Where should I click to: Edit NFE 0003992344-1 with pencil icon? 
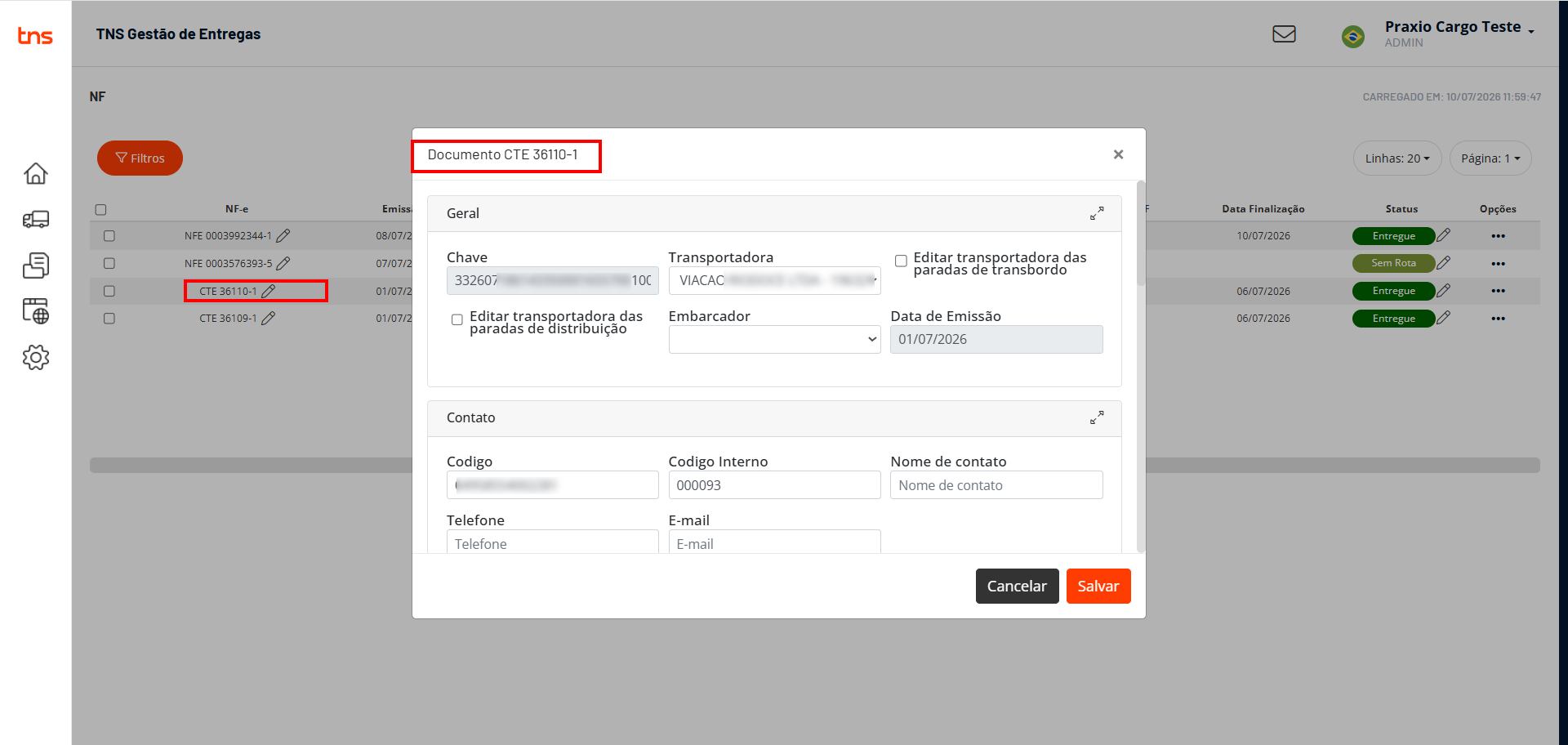(283, 236)
